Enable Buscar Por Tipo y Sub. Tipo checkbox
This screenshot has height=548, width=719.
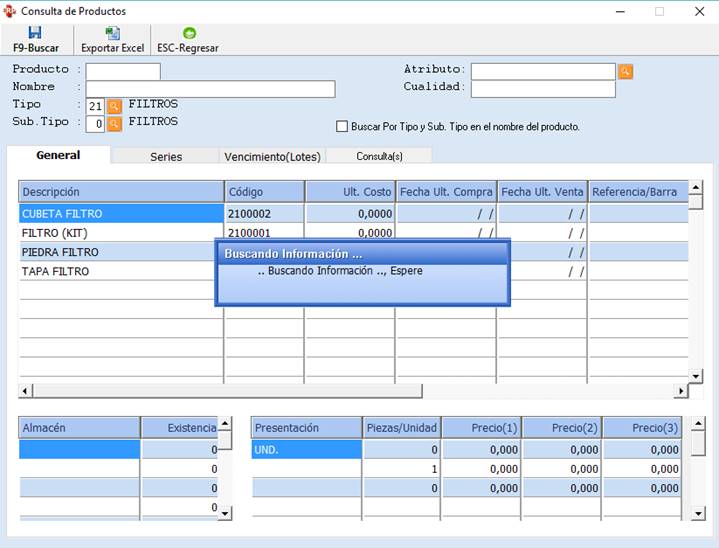point(342,127)
